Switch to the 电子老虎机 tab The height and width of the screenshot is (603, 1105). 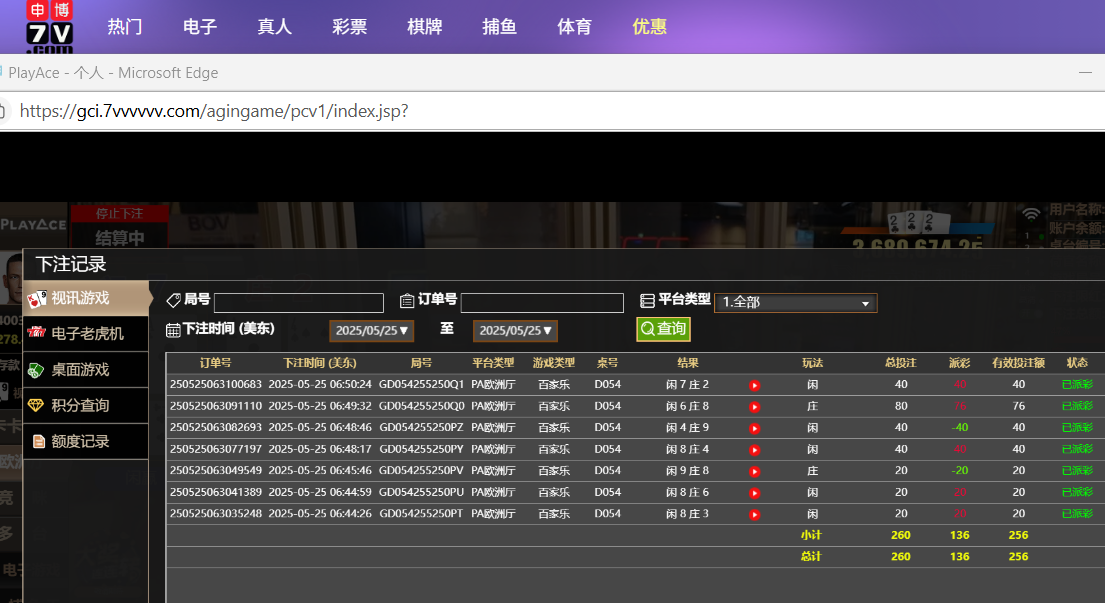click(x=86, y=334)
